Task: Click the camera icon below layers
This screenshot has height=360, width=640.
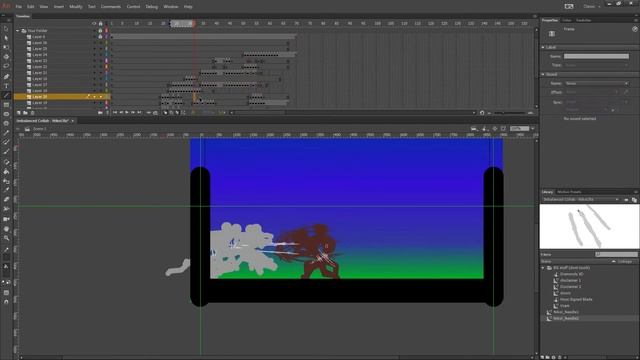Action: [x=100, y=113]
